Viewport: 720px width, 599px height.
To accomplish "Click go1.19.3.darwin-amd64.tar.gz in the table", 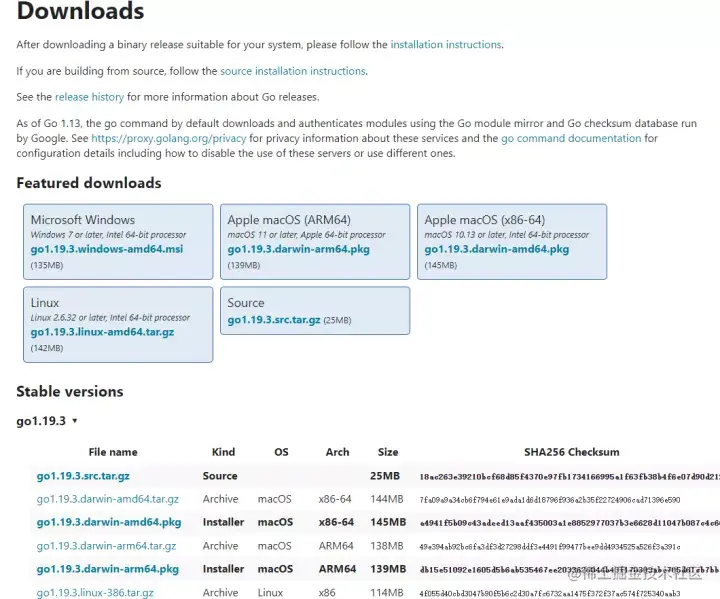I will coord(107,499).
